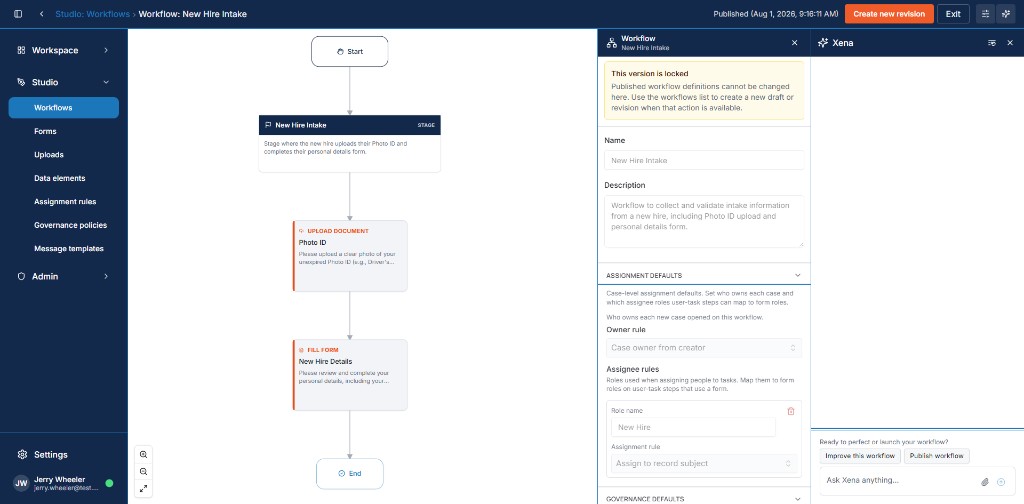
Task: Collapse the Assignment Defaults section
Action: 704,276
